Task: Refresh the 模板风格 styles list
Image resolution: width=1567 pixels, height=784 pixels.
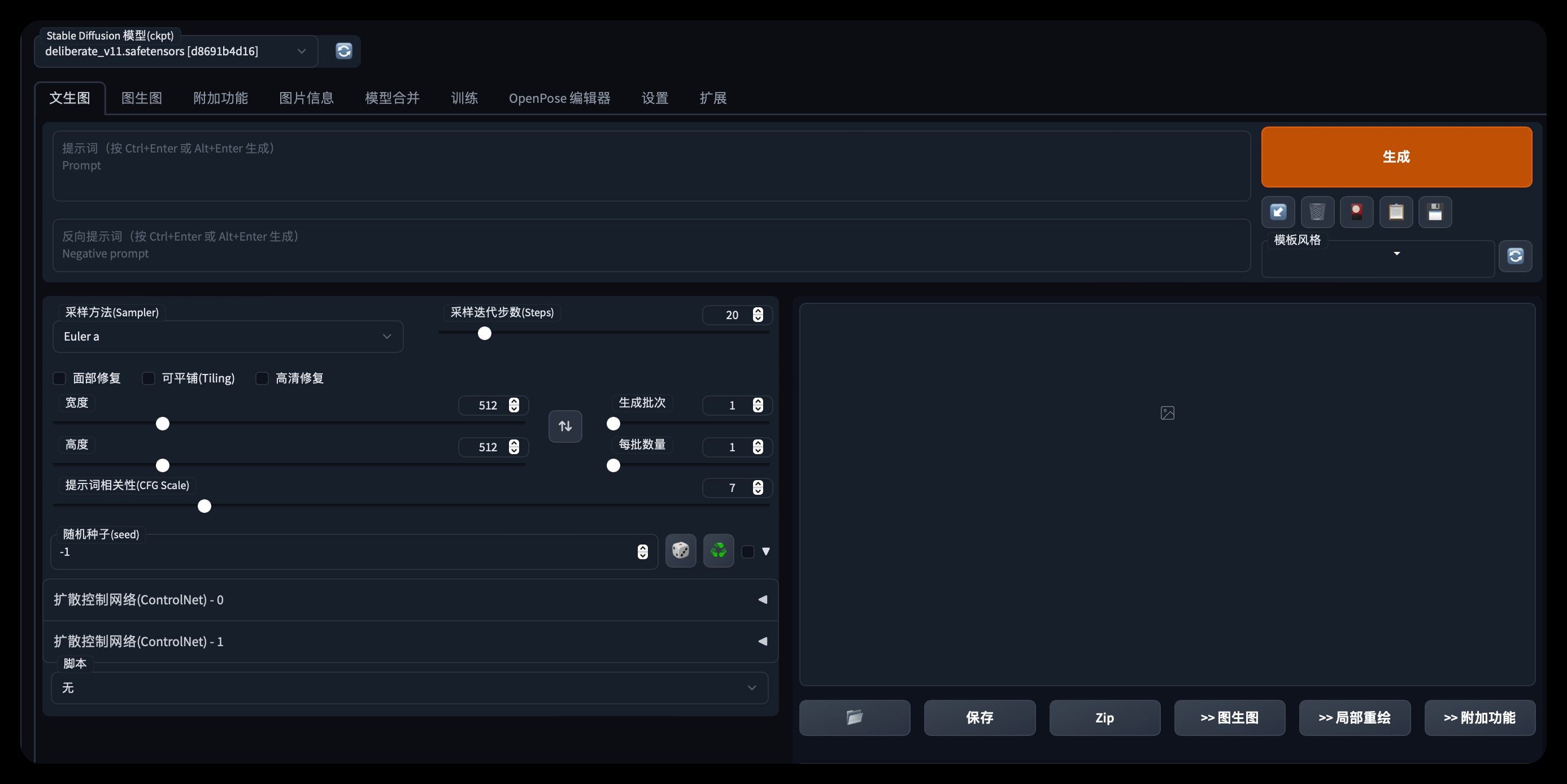Action: 1515,255
